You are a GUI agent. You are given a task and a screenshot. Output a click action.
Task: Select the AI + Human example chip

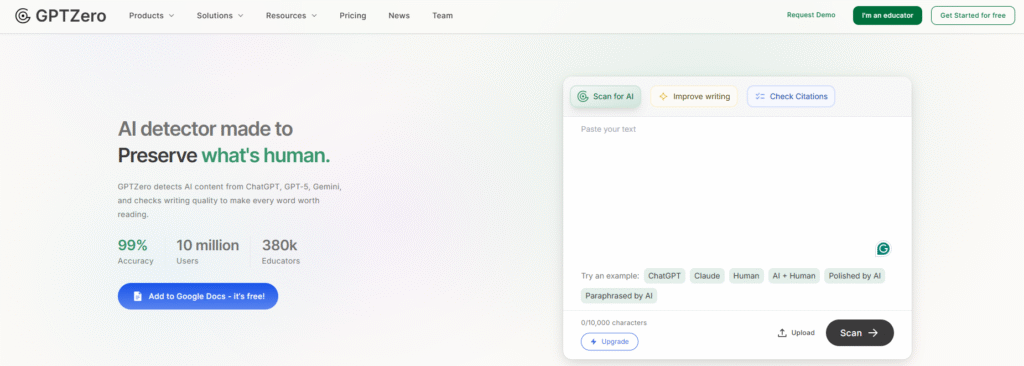click(x=793, y=276)
